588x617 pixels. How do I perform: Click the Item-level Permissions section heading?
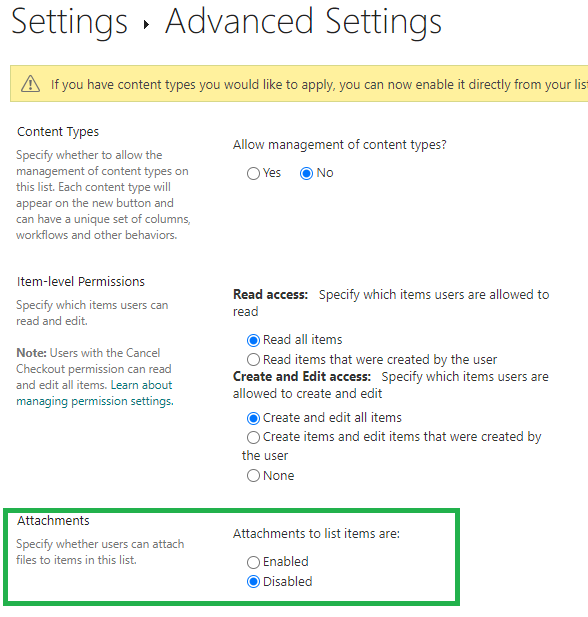click(x=81, y=281)
